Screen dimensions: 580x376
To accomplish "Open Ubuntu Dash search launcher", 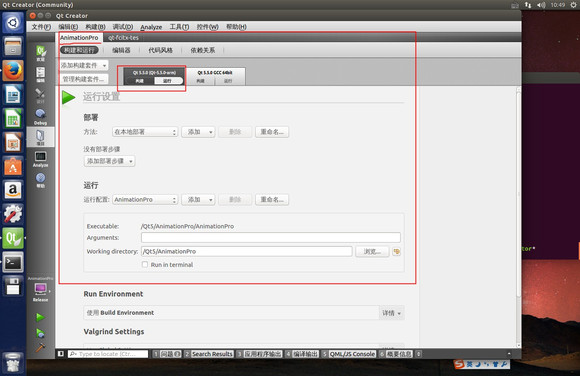I will [x=13, y=23].
